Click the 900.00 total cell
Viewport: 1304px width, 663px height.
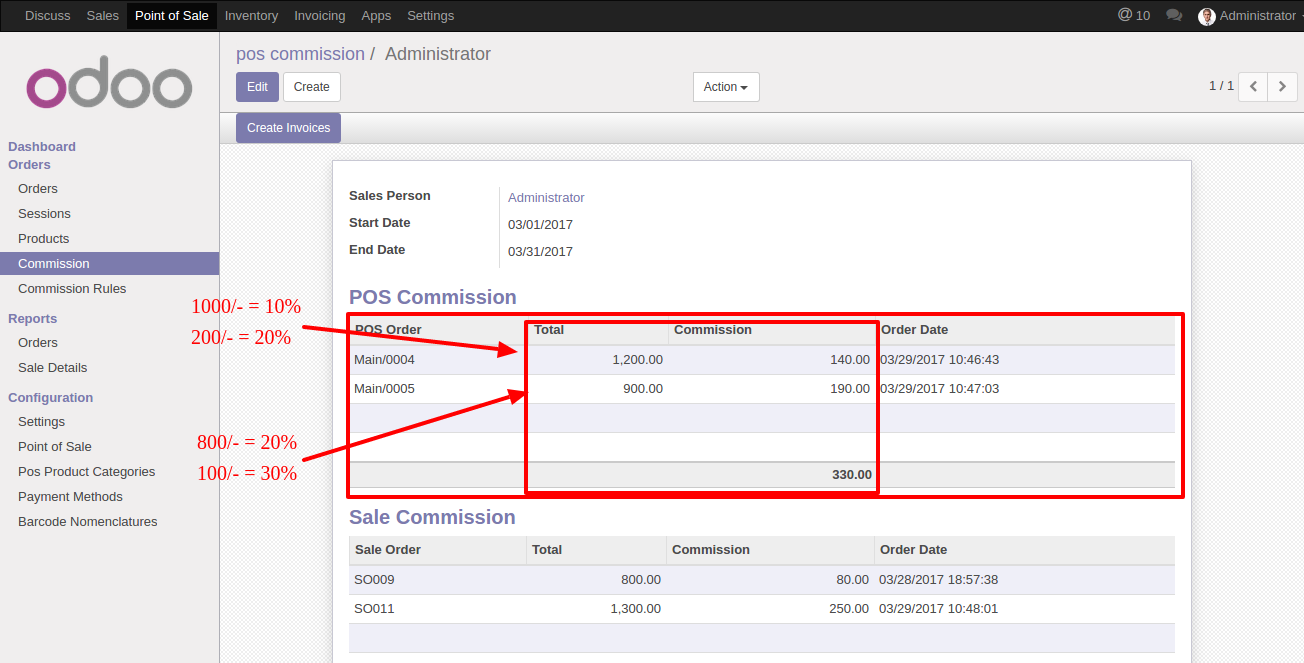click(x=643, y=389)
